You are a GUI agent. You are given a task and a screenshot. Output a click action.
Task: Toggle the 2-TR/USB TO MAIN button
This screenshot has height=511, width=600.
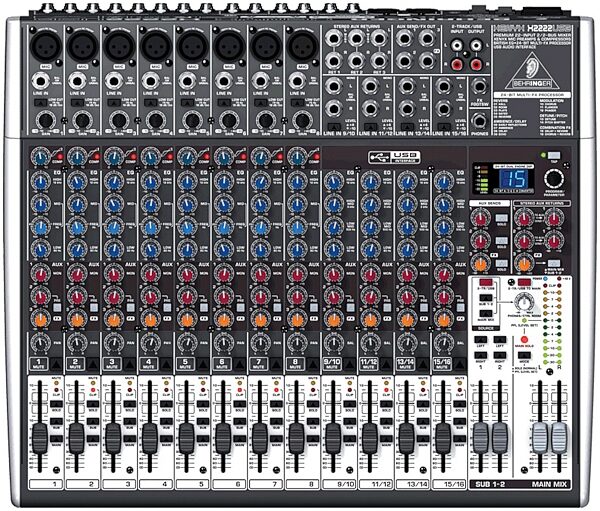point(524,283)
